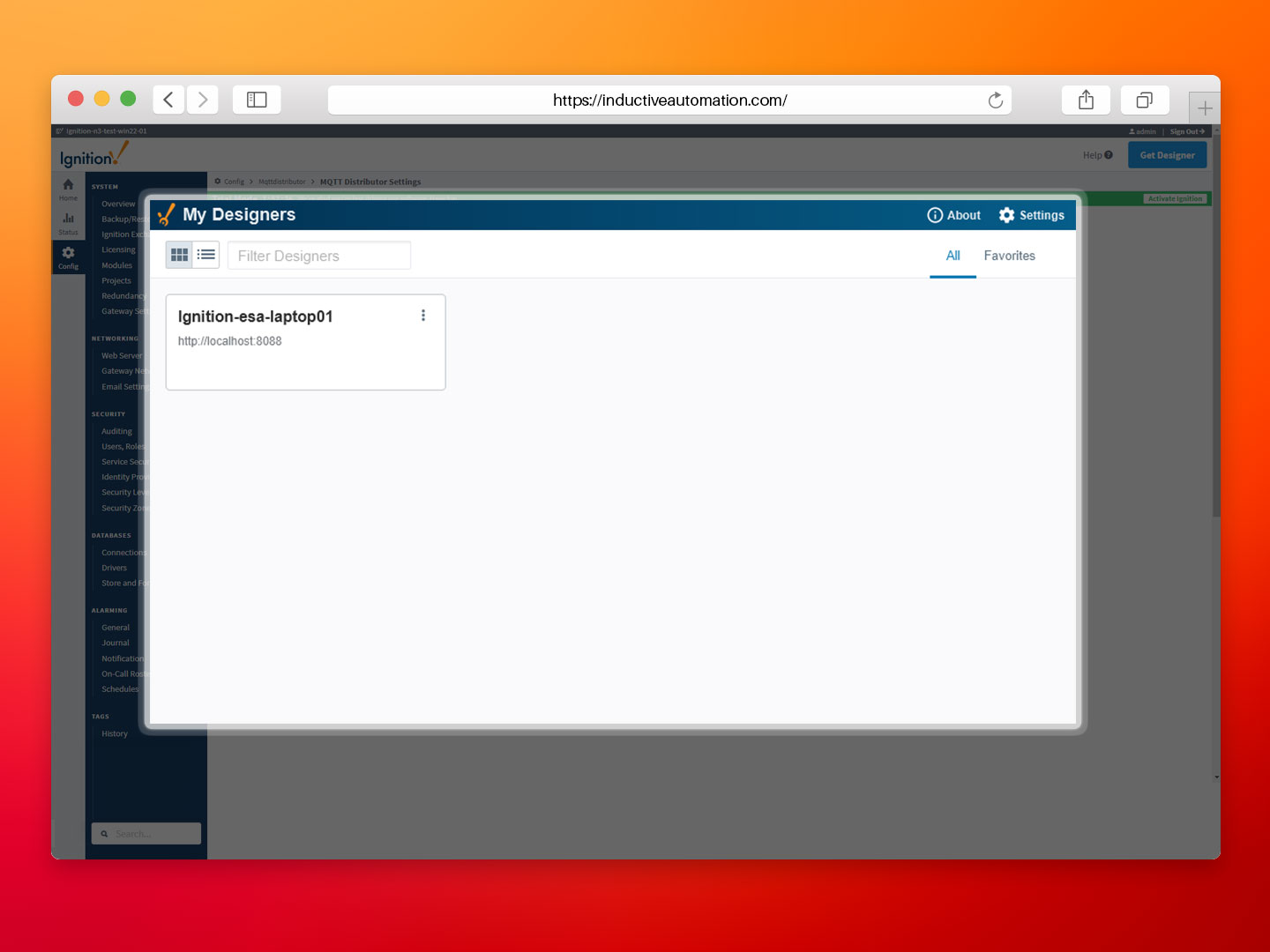Open a new browser tab

(1205, 108)
